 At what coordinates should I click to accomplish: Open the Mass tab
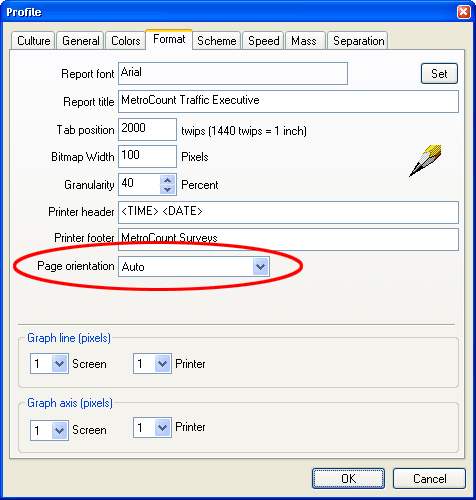coord(304,41)
